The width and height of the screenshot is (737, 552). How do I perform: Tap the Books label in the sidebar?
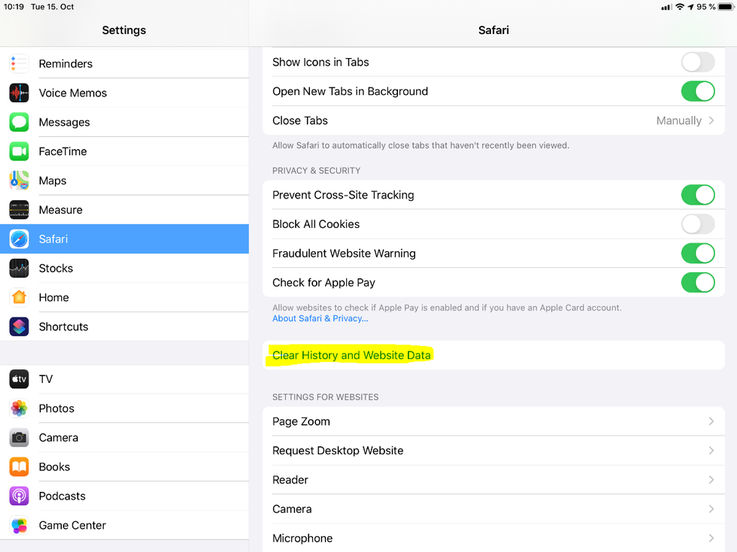[55, 466]
